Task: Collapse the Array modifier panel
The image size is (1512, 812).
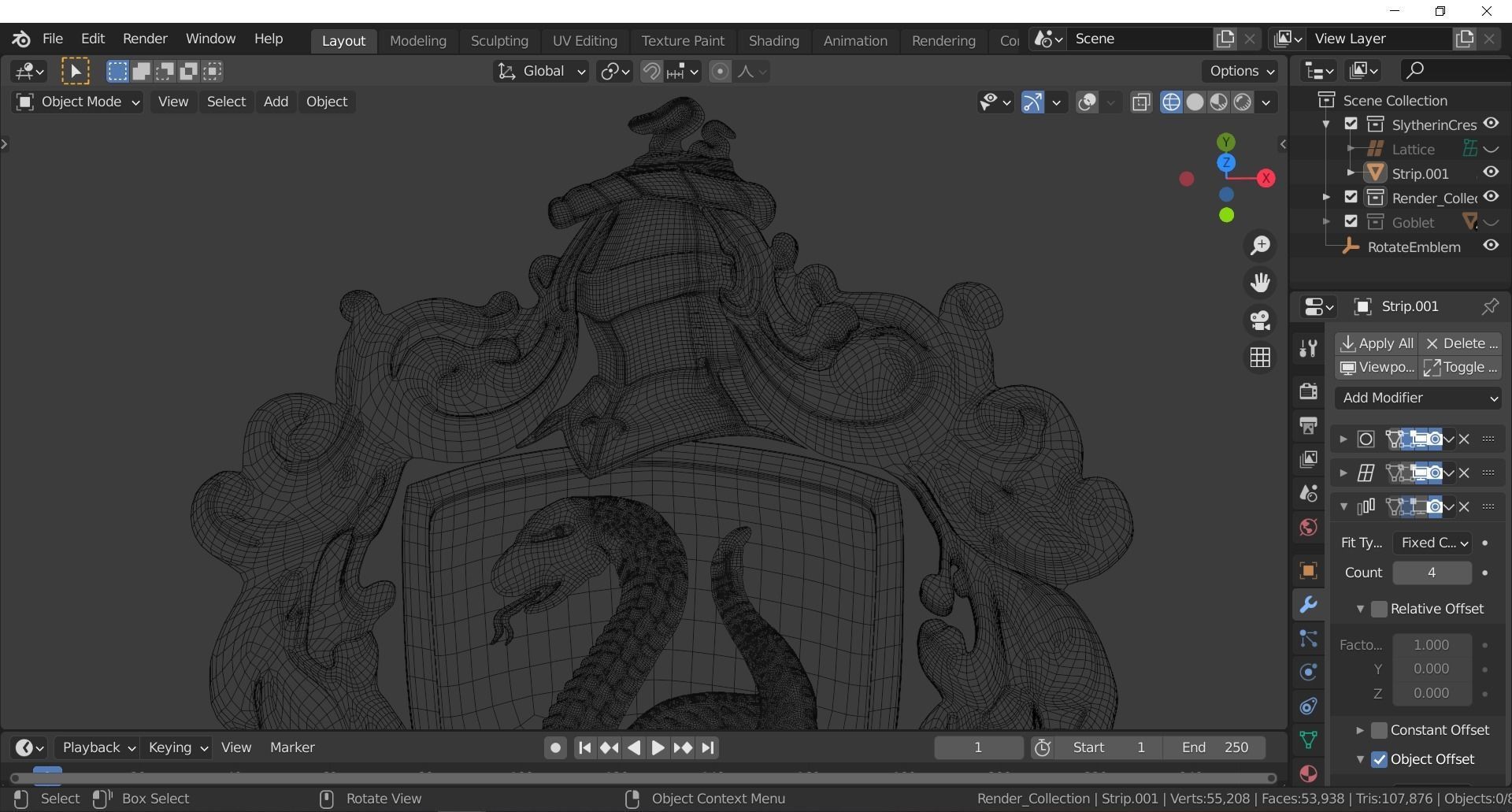Action: pos(1343,506)
